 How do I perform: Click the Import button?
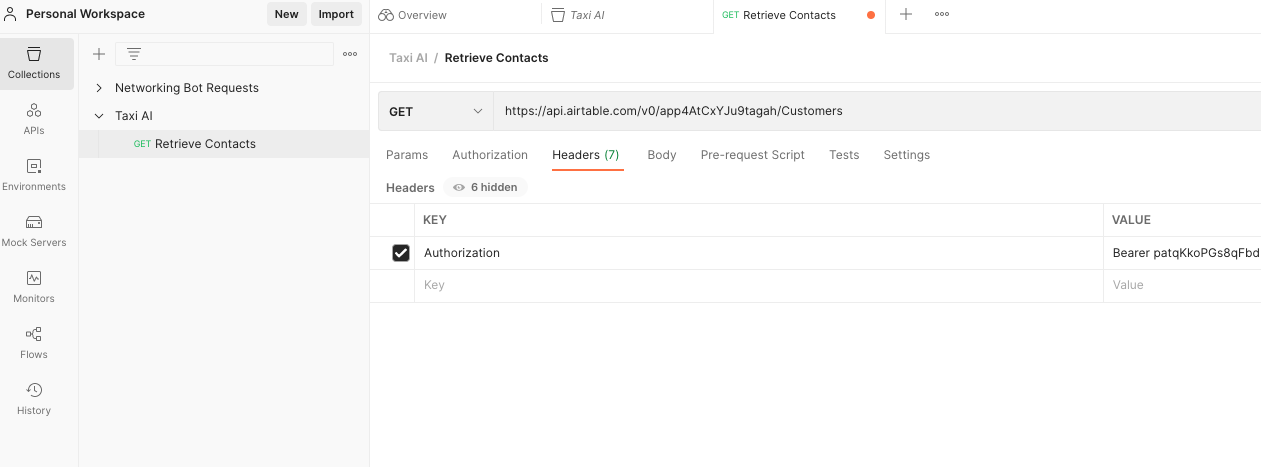coord(336,14)
